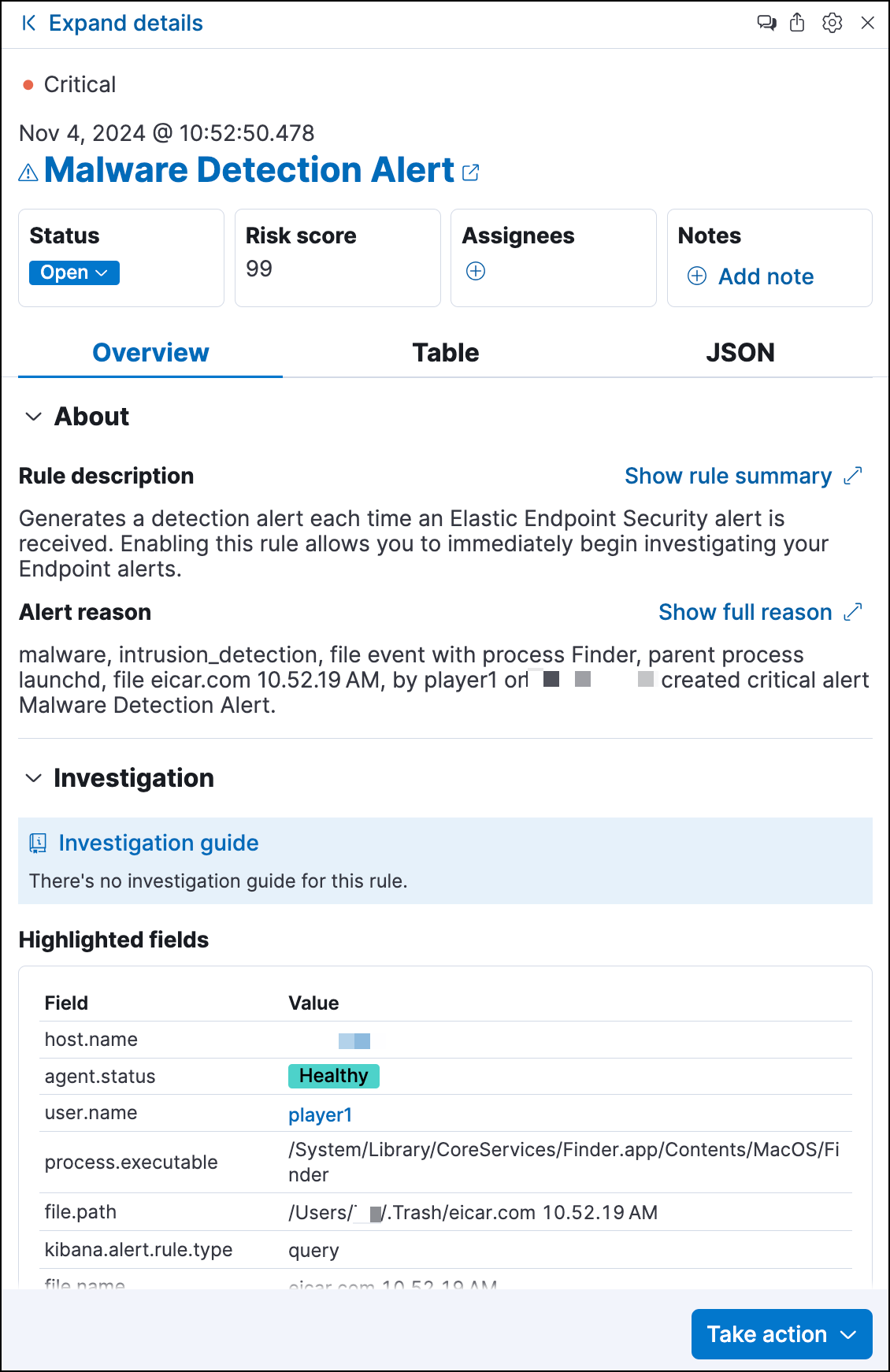The height and width of the screenshot is (1372, 890).
Task: Switch to the JSON tab
Action: coord(740,353)
